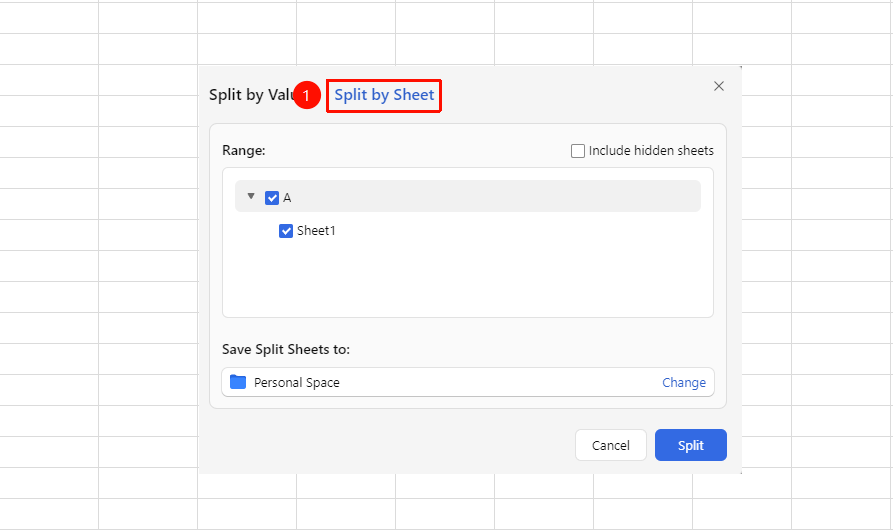Click the Range: heading label
Screen dimensions: 893x530
244,150
